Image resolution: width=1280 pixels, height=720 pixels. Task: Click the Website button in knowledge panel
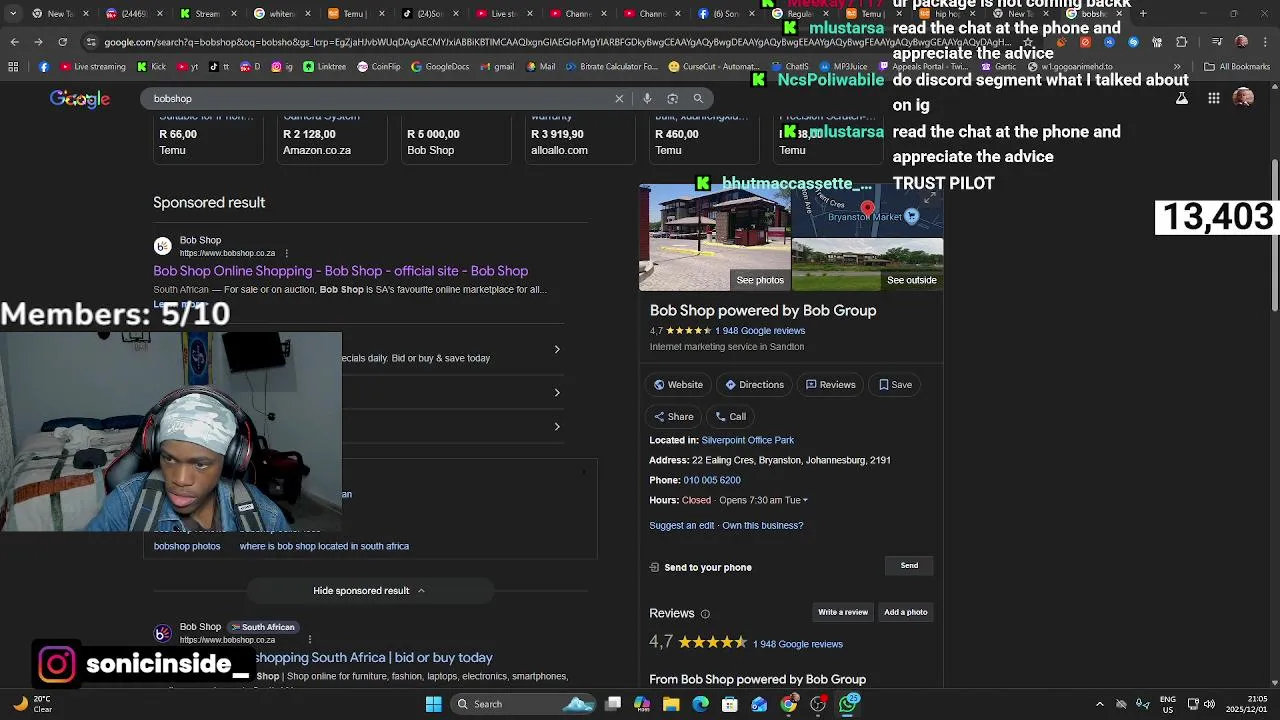click(x=678, y=384)
